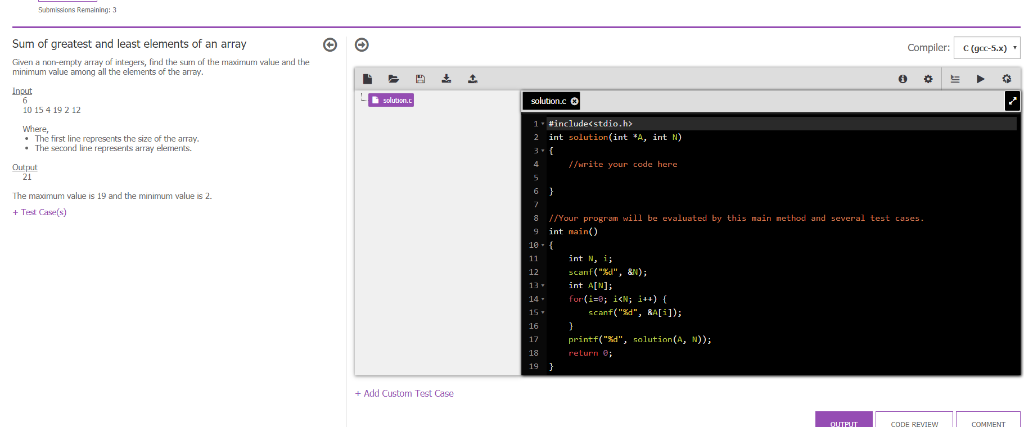Click the open folder icon

pyautogui.click(x=394, y=79)
